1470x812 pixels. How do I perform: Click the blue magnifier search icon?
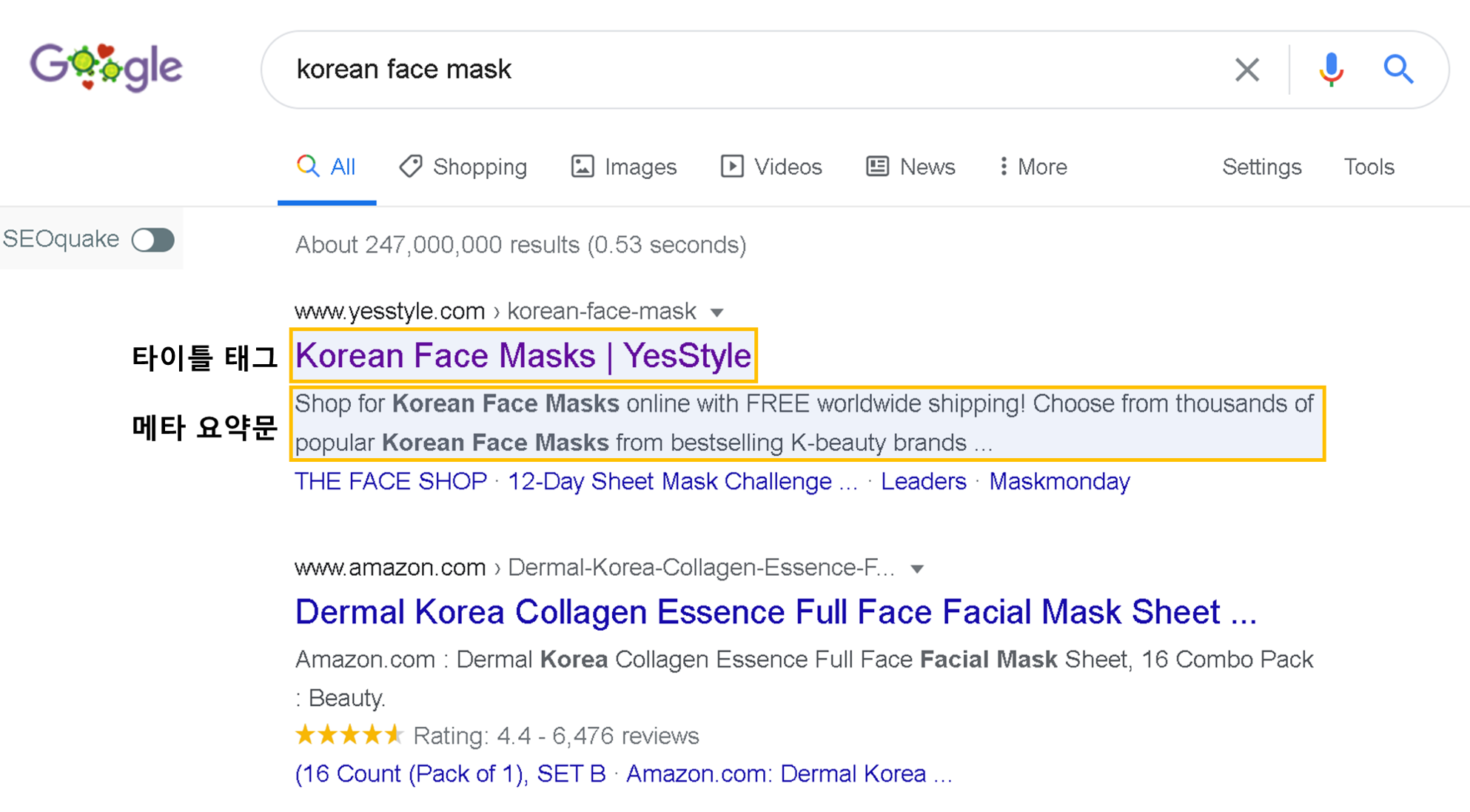point(1398,70)
